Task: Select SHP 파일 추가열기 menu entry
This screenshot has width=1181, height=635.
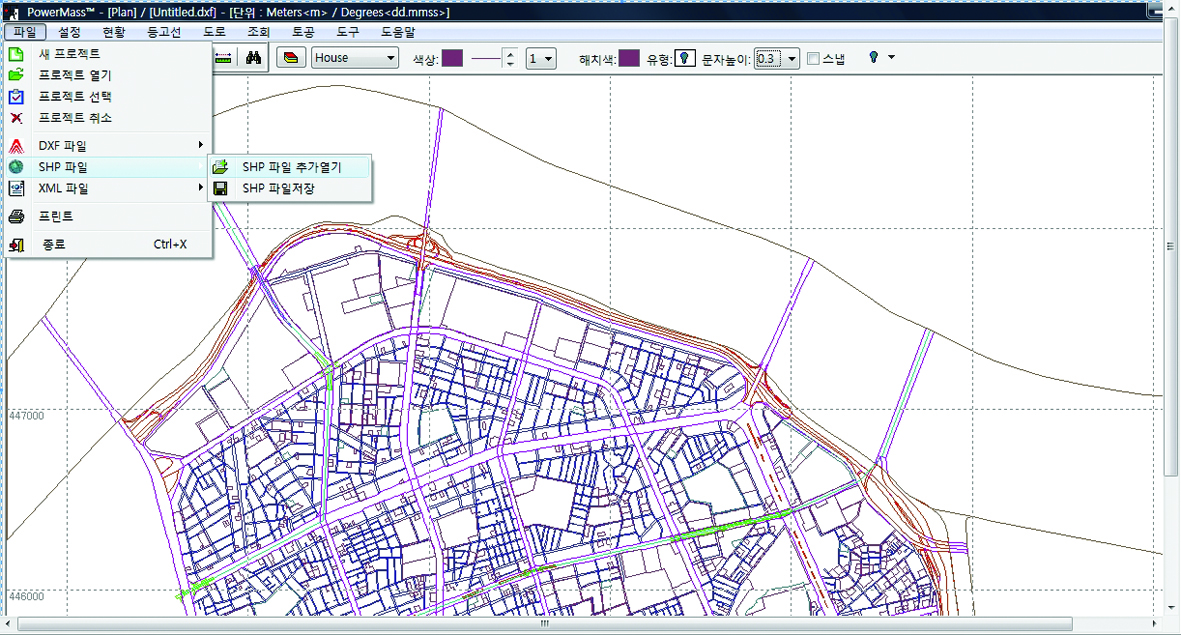Action: tap(292, 167)
